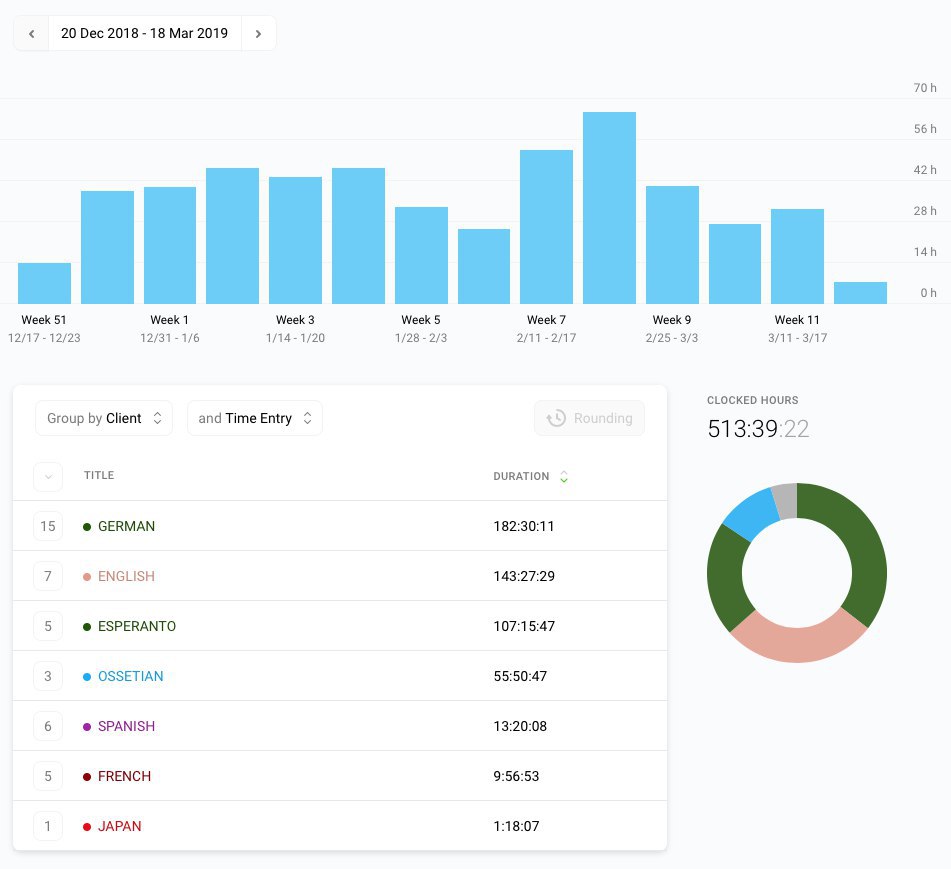
Task: Select the GERMAN client name
Action: [x=126, y=526]
